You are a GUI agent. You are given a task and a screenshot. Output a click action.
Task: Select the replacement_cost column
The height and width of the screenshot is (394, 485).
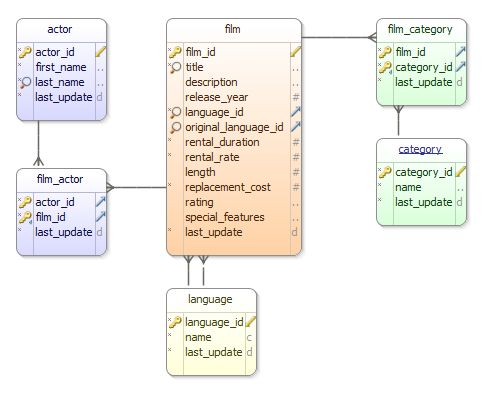click(228, 187)
